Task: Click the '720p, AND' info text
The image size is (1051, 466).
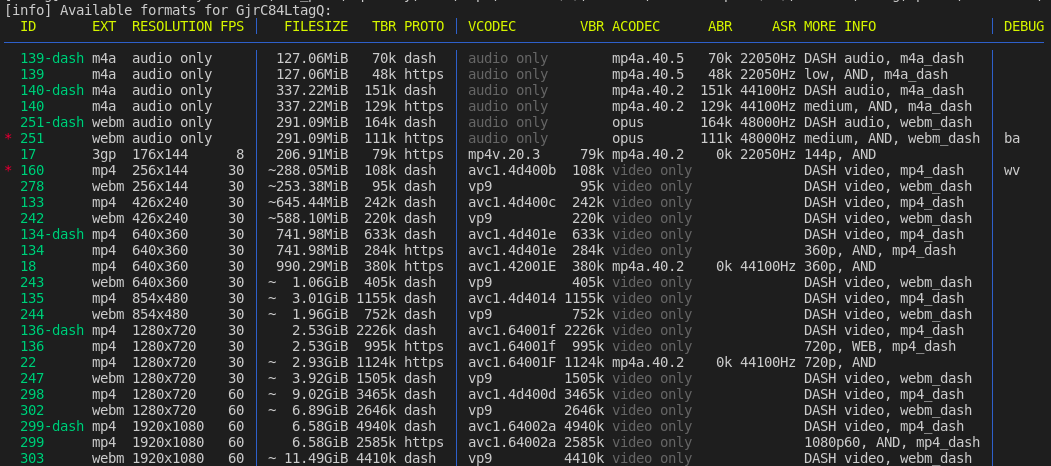Action: click(x=840, y=362)
